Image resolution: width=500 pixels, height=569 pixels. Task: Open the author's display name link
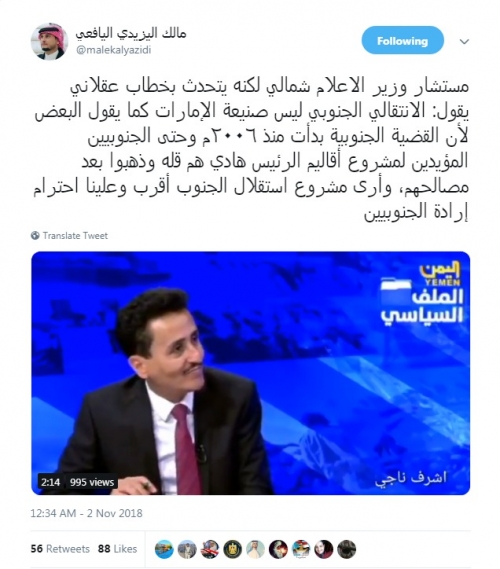[130, 33]
